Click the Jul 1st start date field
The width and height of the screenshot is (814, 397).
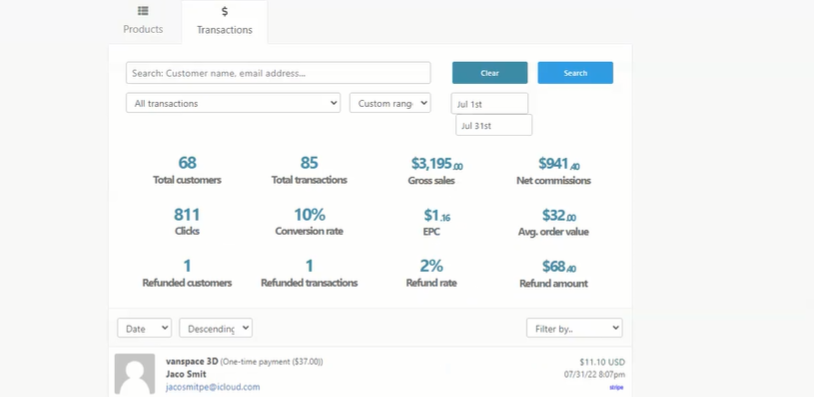pos(490,104)
